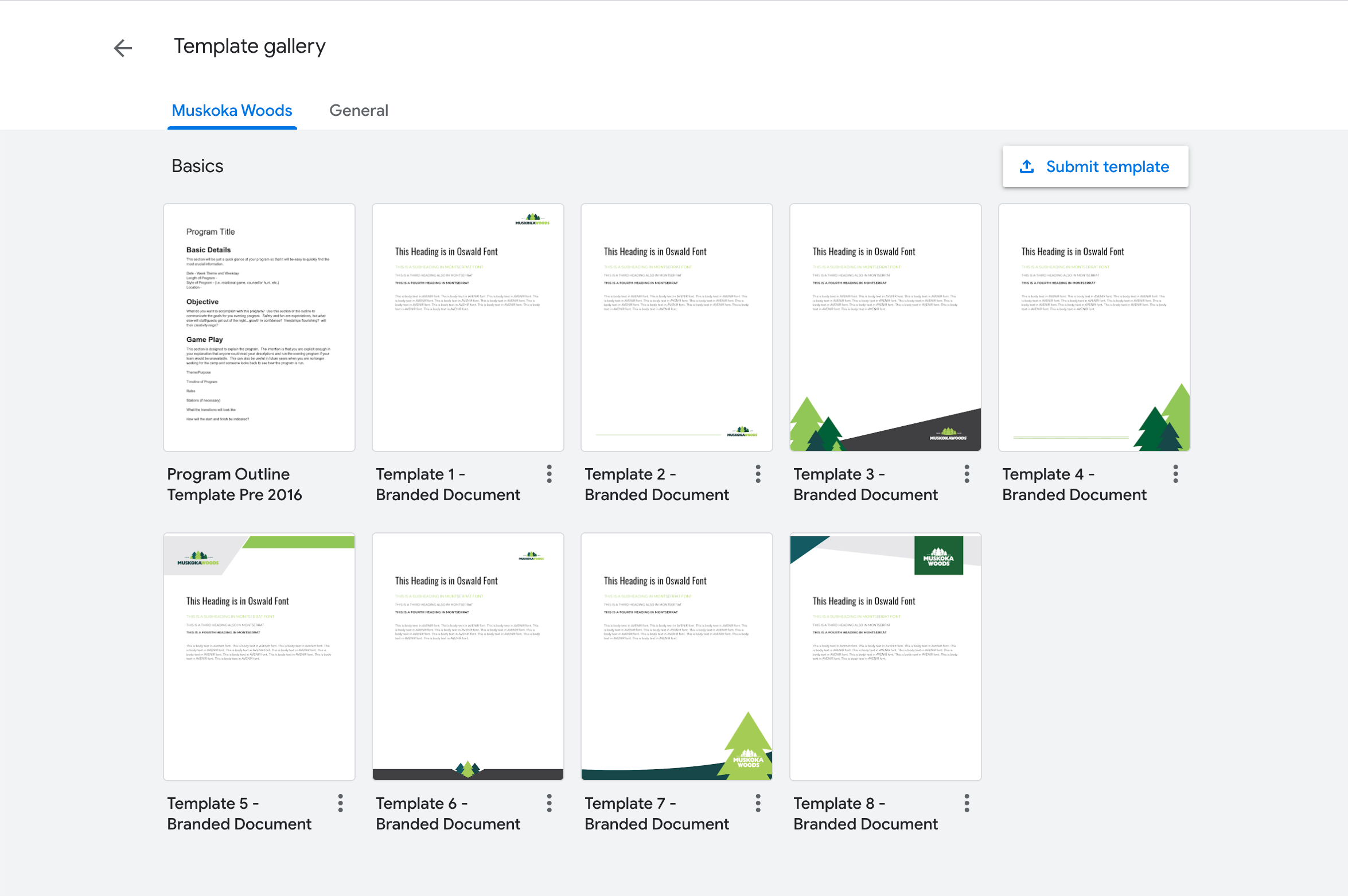Open the Template 4 thumbnail with trees
The height and width of the screenshot is (896, 1348).
[1094, 327]
